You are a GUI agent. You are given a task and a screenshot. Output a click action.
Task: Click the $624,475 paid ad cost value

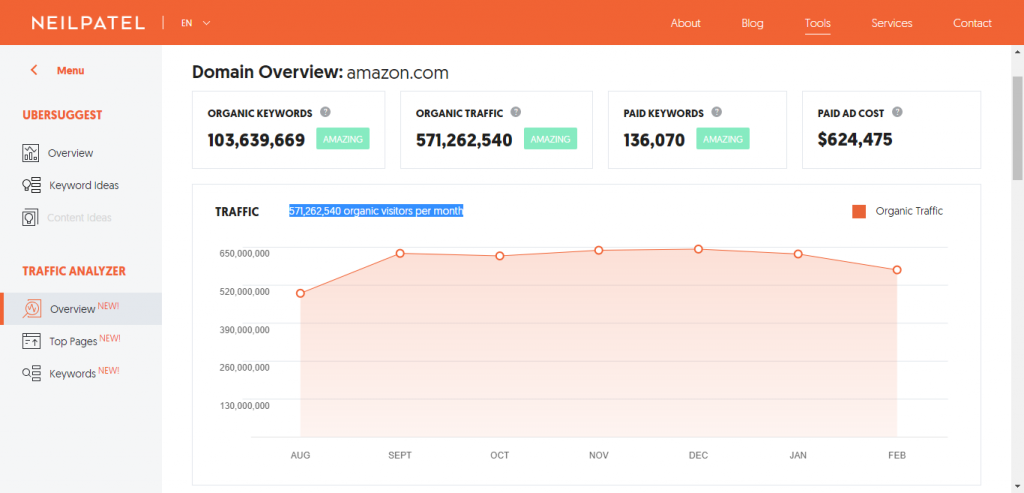pyautogui.click(x=855, y=140)
